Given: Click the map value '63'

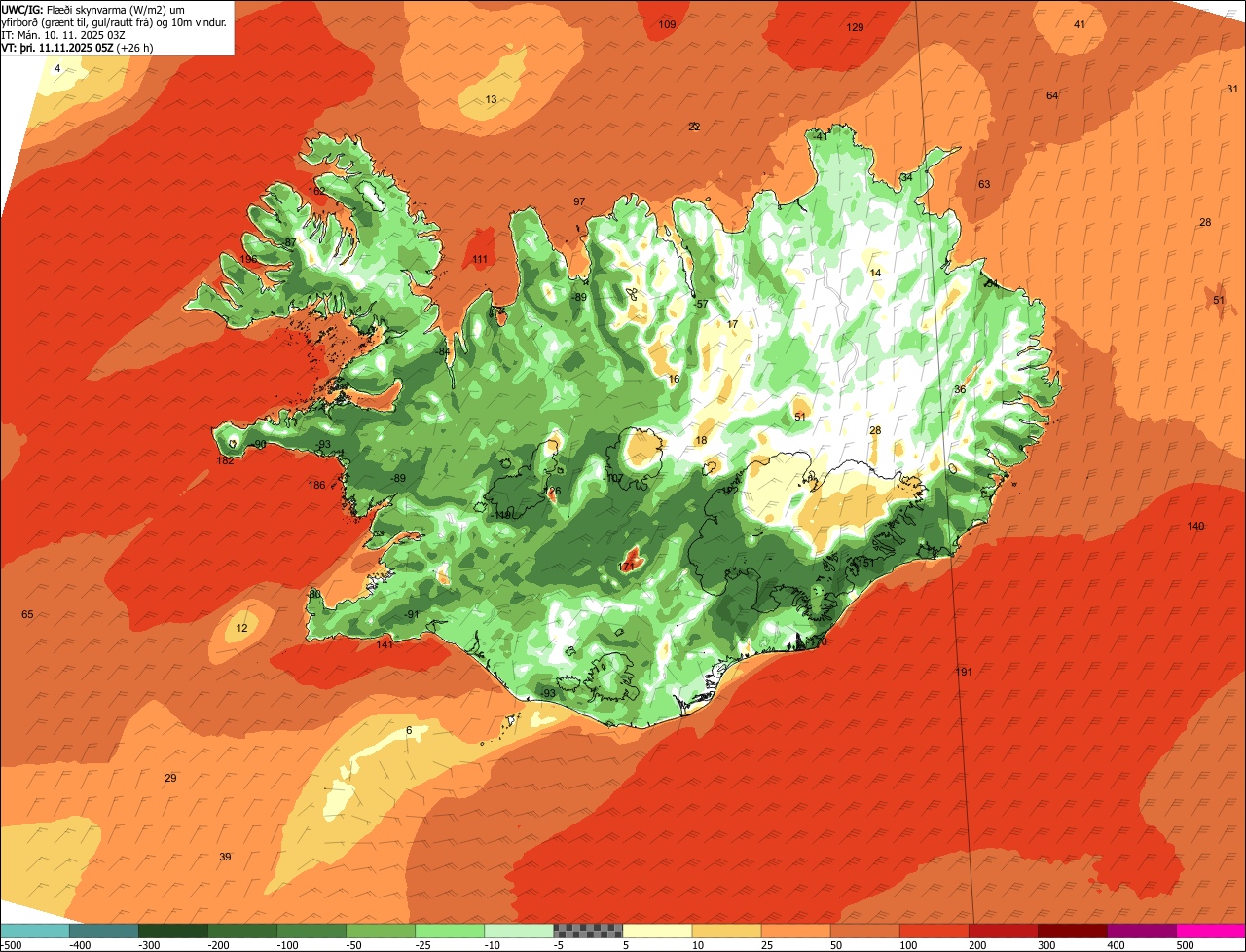Looking at the screenshot, I should [x=984, y=184].
